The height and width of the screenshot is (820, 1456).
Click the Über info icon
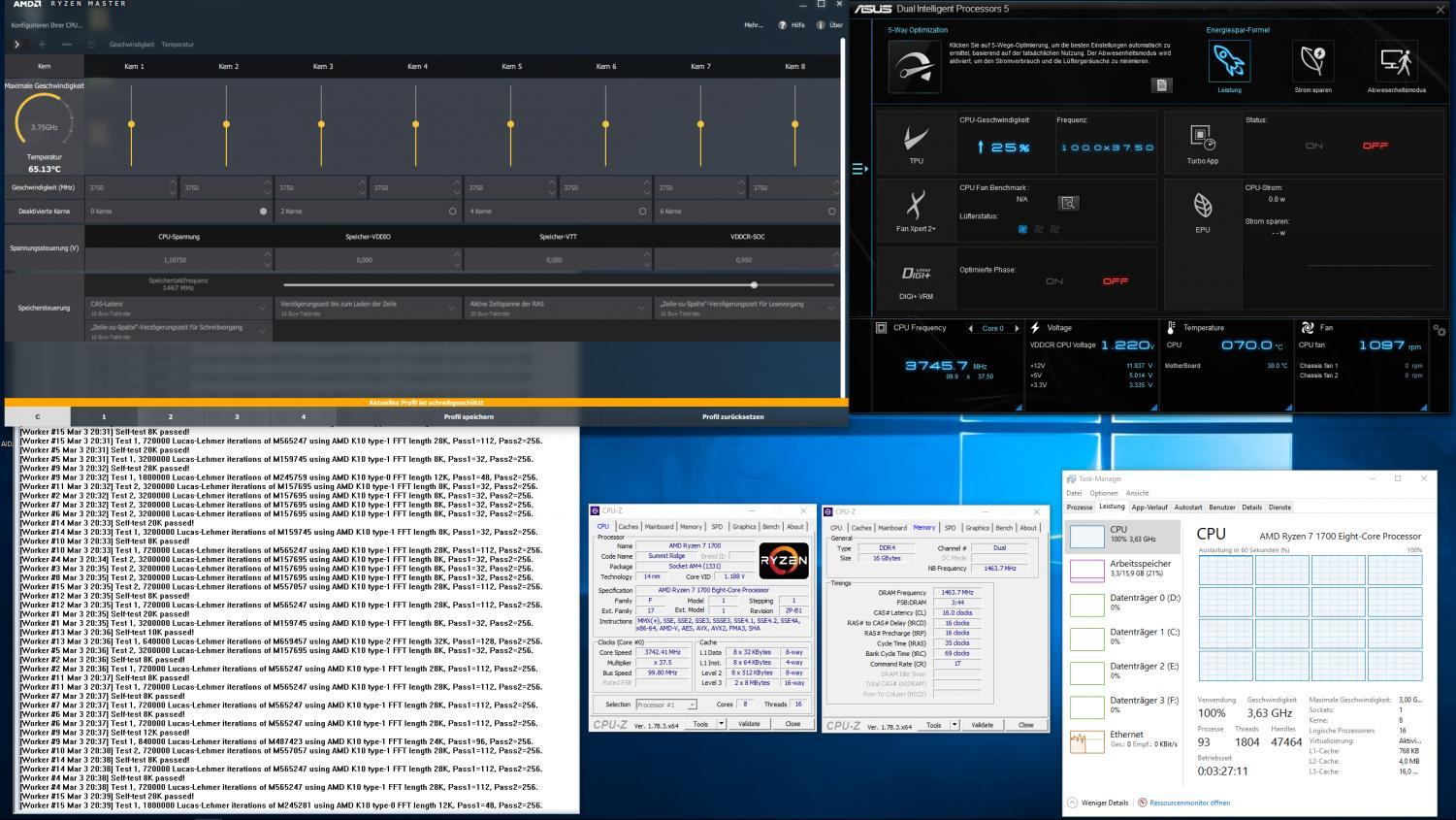coord(821,25)
